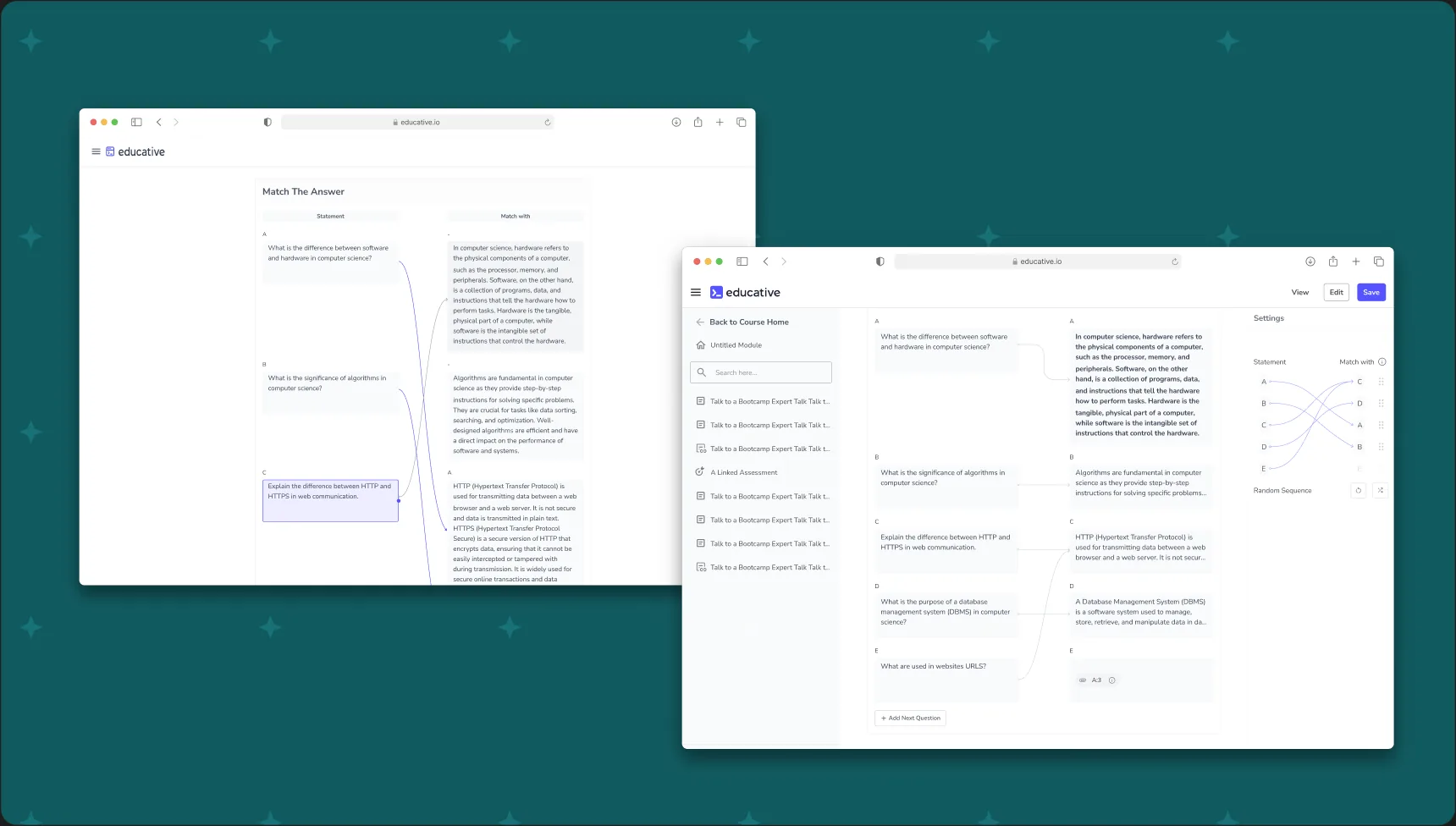
Task: Open the privacy shield in the front window
Action: click(880, 262)
